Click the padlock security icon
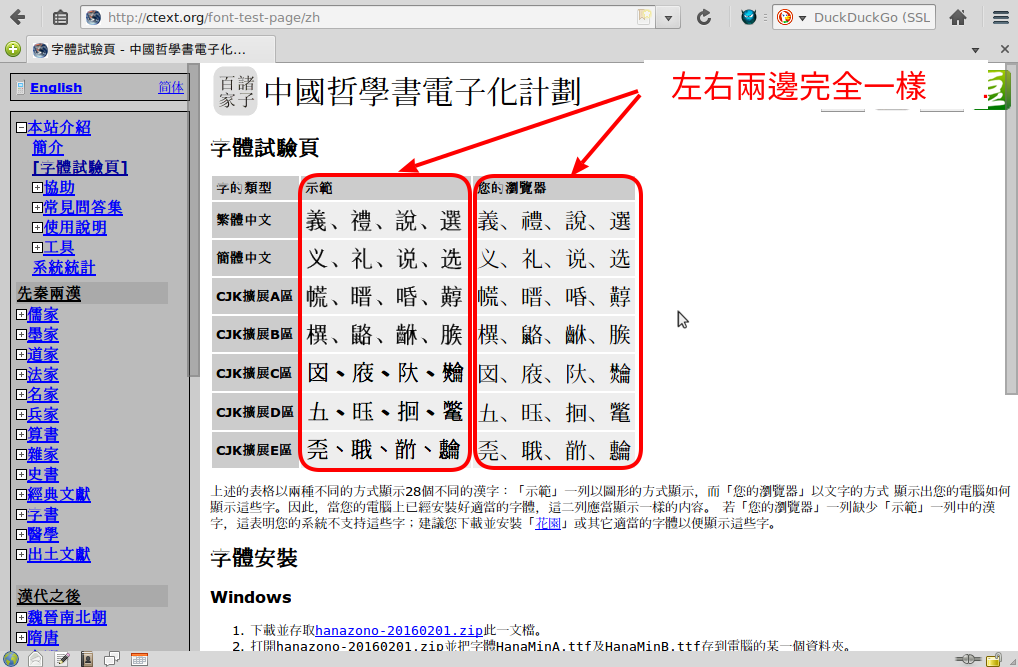Image resolution: width=1018 pixels, height=667 pixels. (x=993, y=660)
